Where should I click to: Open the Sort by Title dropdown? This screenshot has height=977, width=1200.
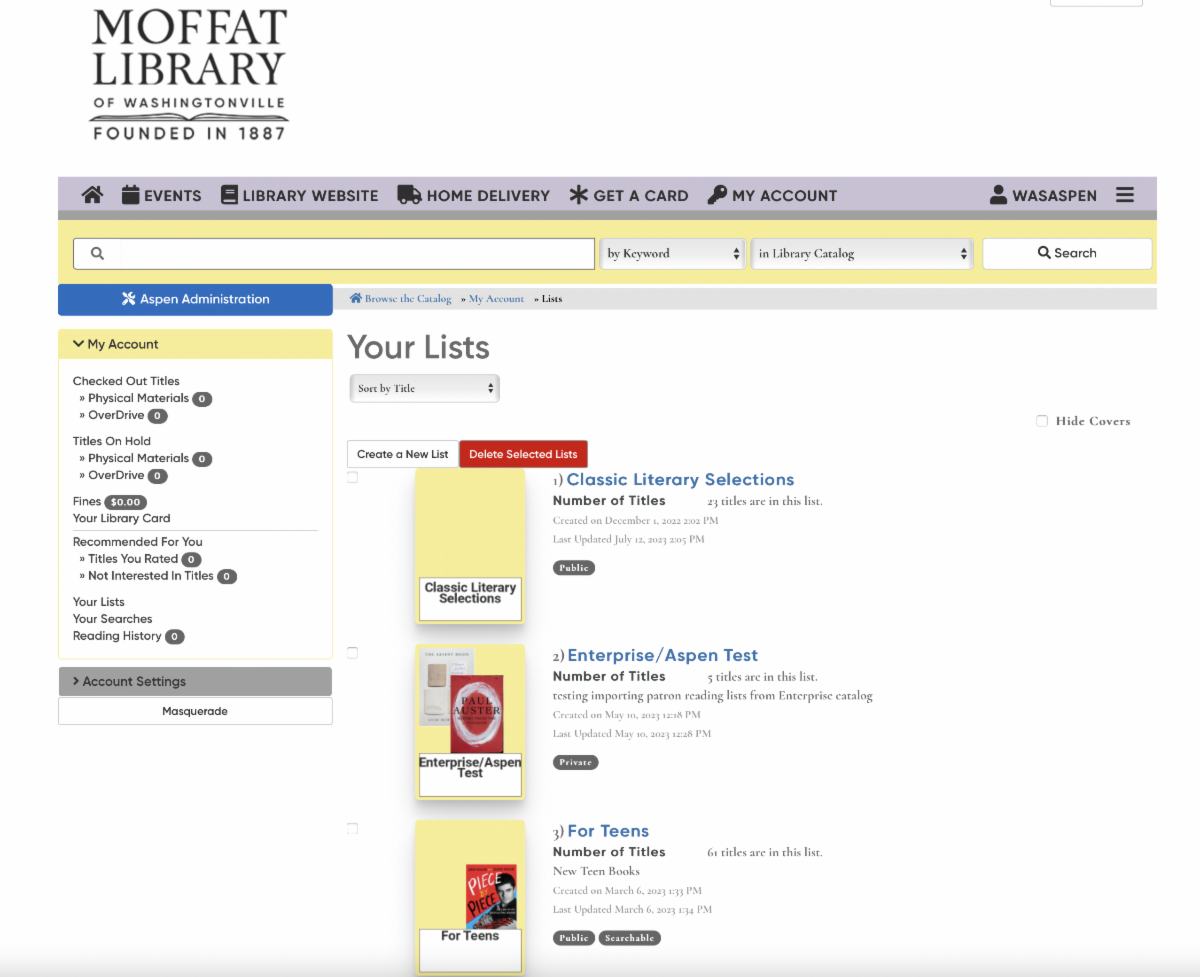click(424, 388)
